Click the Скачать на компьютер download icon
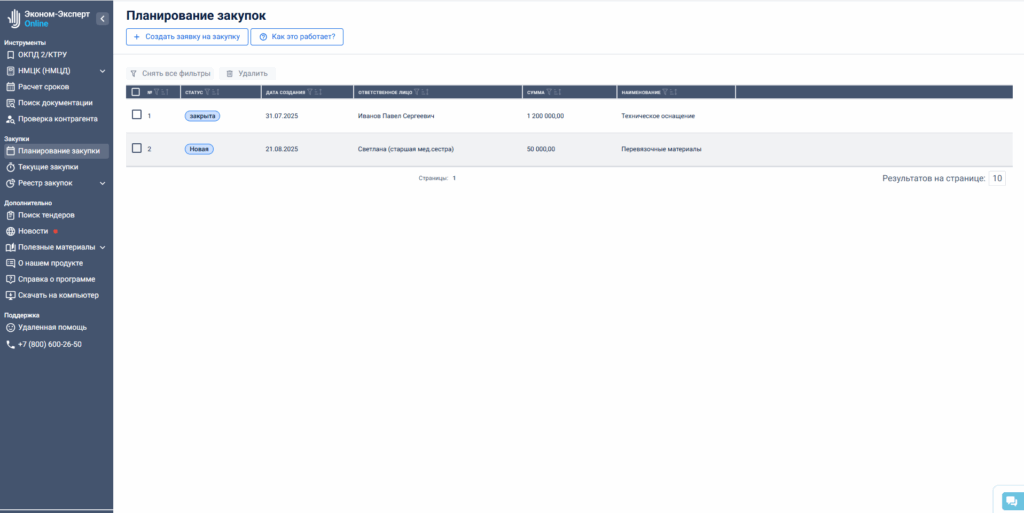1024x513 pixels. point(10,295)
